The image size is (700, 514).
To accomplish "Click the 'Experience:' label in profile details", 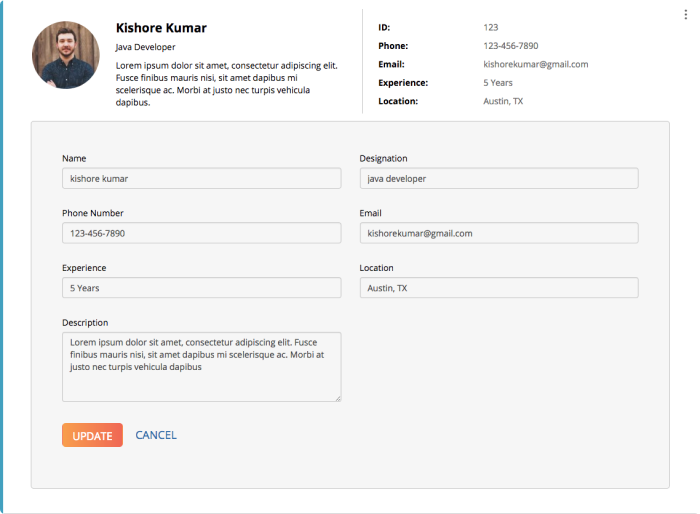I will coord(403,83).
